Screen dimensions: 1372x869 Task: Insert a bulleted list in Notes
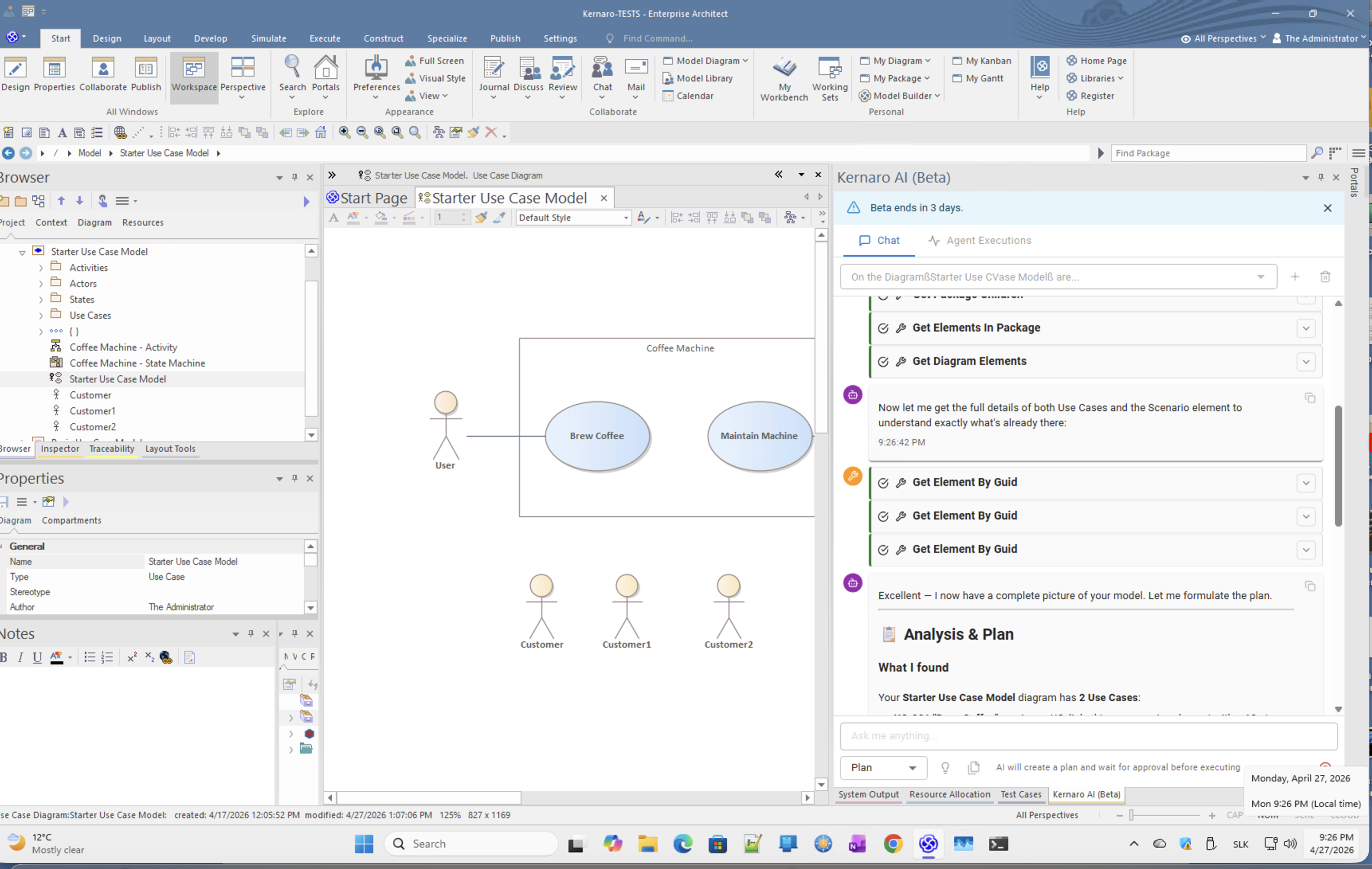(90, 658)
